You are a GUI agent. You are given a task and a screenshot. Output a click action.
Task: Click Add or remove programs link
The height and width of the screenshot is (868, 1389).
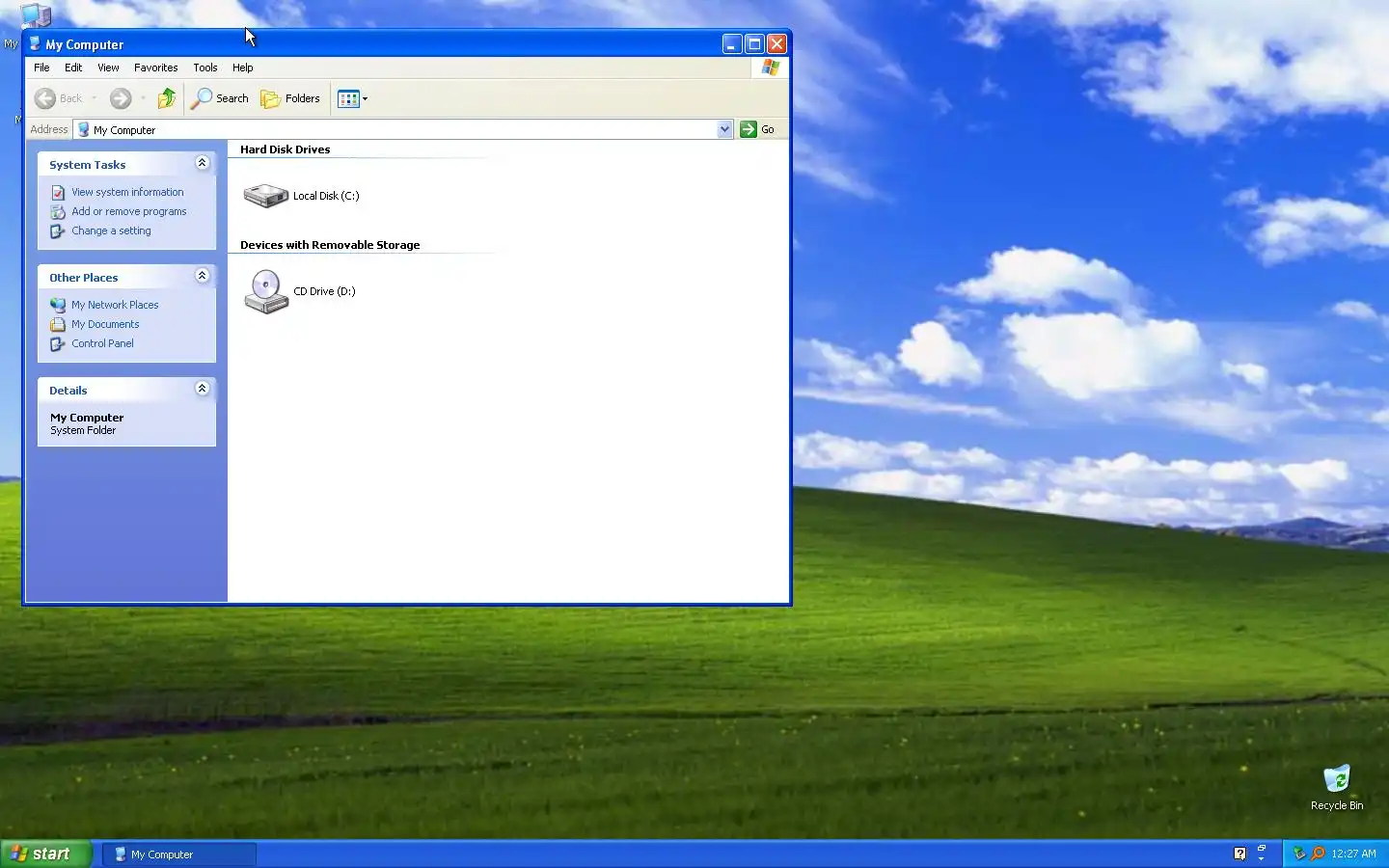[x=129, y=211]
